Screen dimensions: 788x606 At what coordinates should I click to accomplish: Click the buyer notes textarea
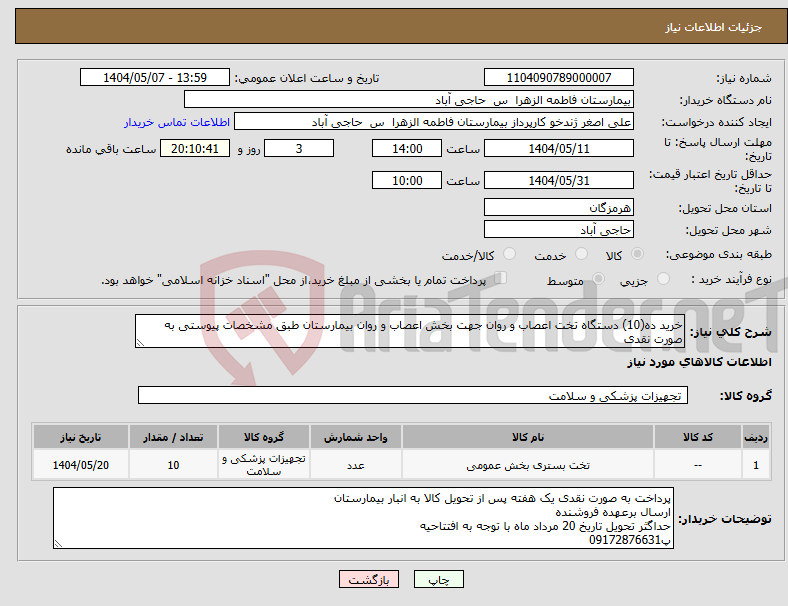(x=363, y=518)
